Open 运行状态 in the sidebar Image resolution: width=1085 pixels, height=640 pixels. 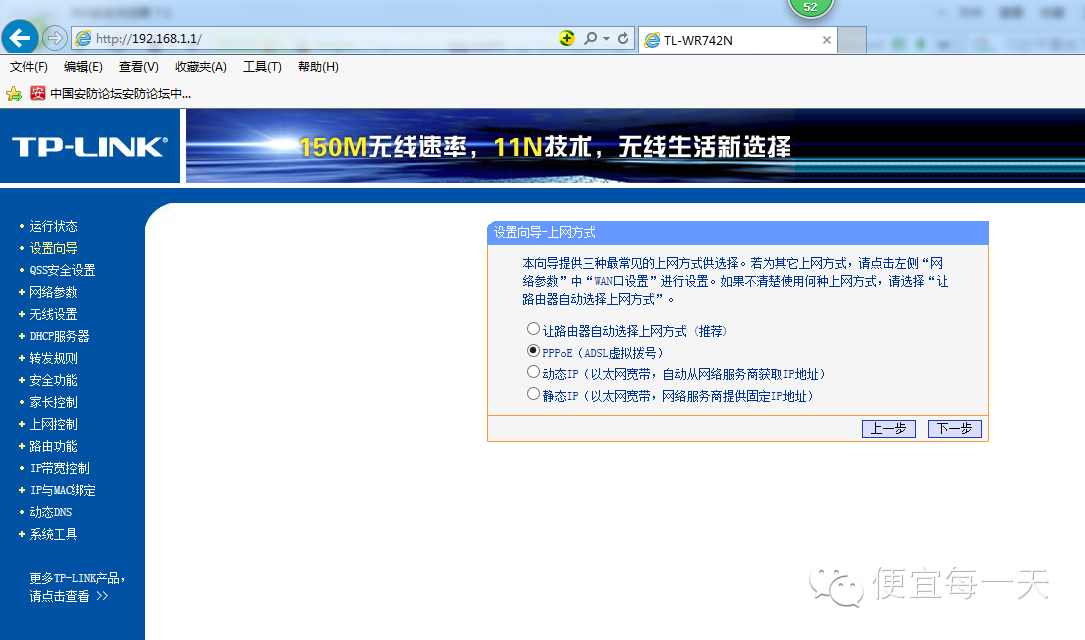tap(53, 226)
